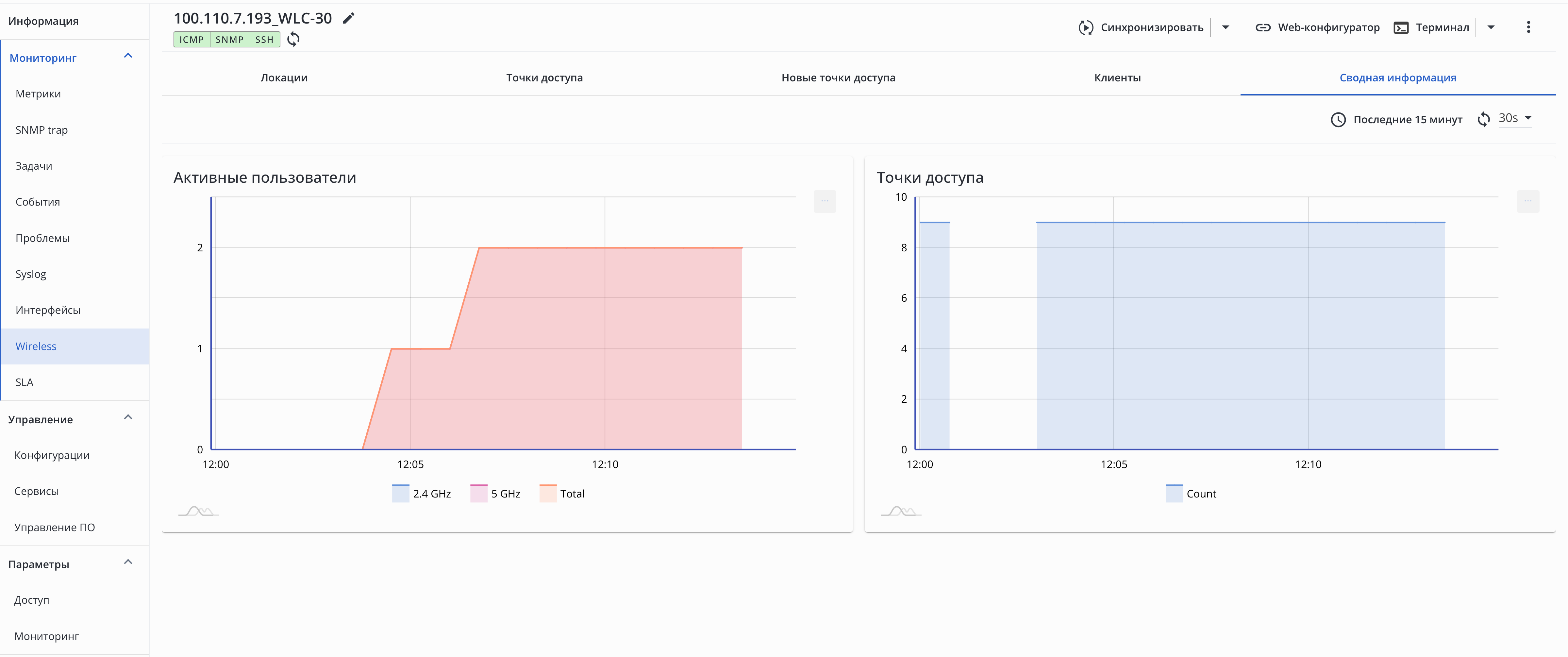Click the chart type icon under Active users

click(198, 511)
